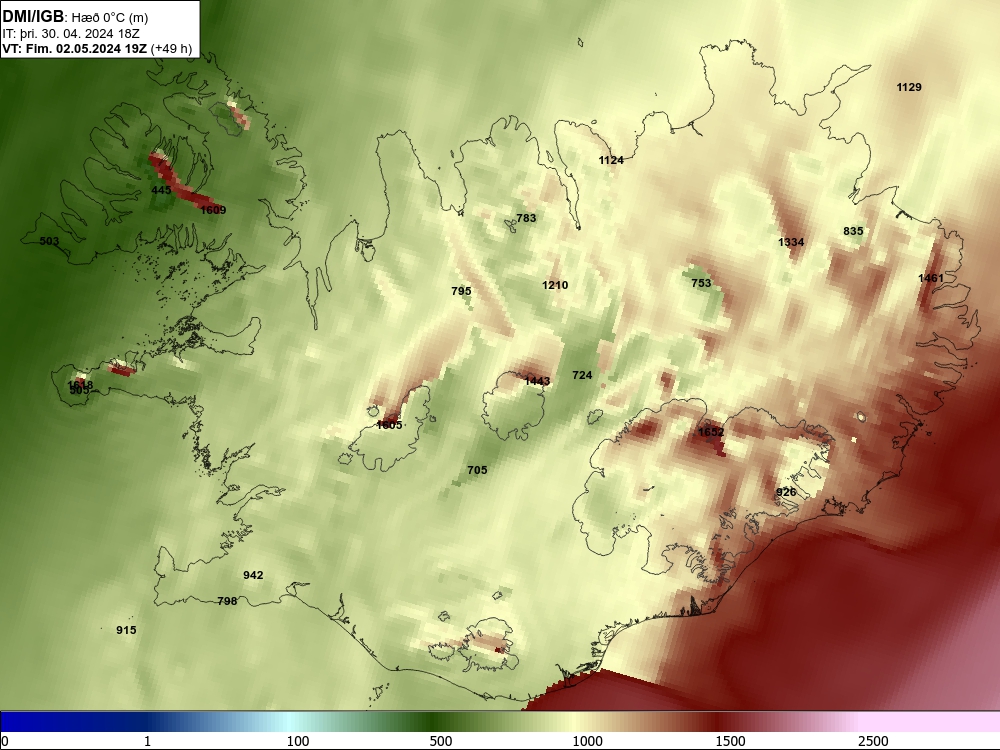Click the 'VT: Fim. 02.05.2024 19Z' valid time line
Image resolution: width=1000 pixels, height=750 pixels.
coord(75,49)
